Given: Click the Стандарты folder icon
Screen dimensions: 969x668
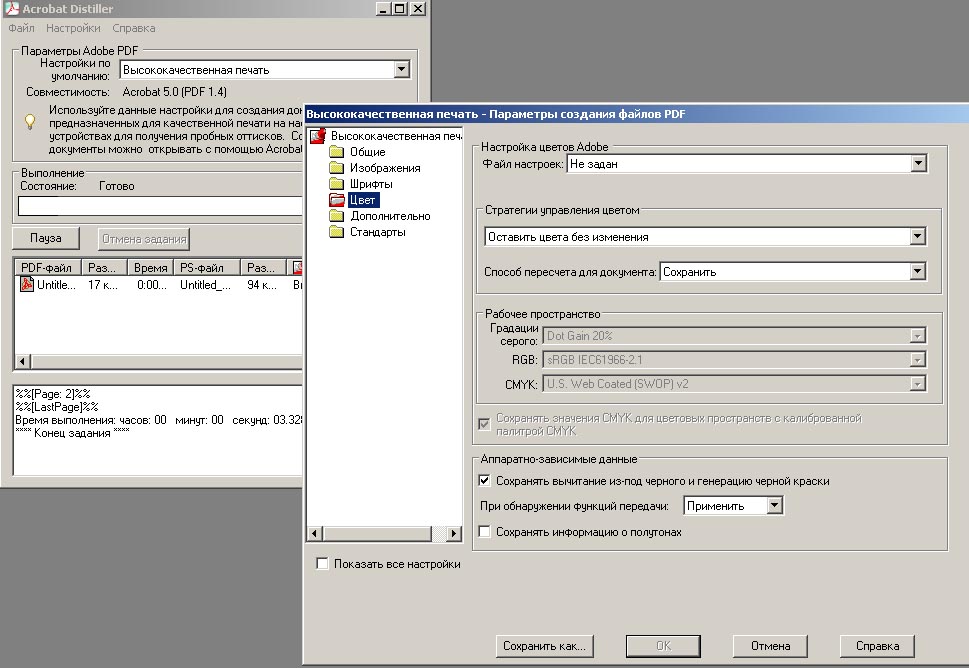Looking at the screenshot, I should point(336,232).
